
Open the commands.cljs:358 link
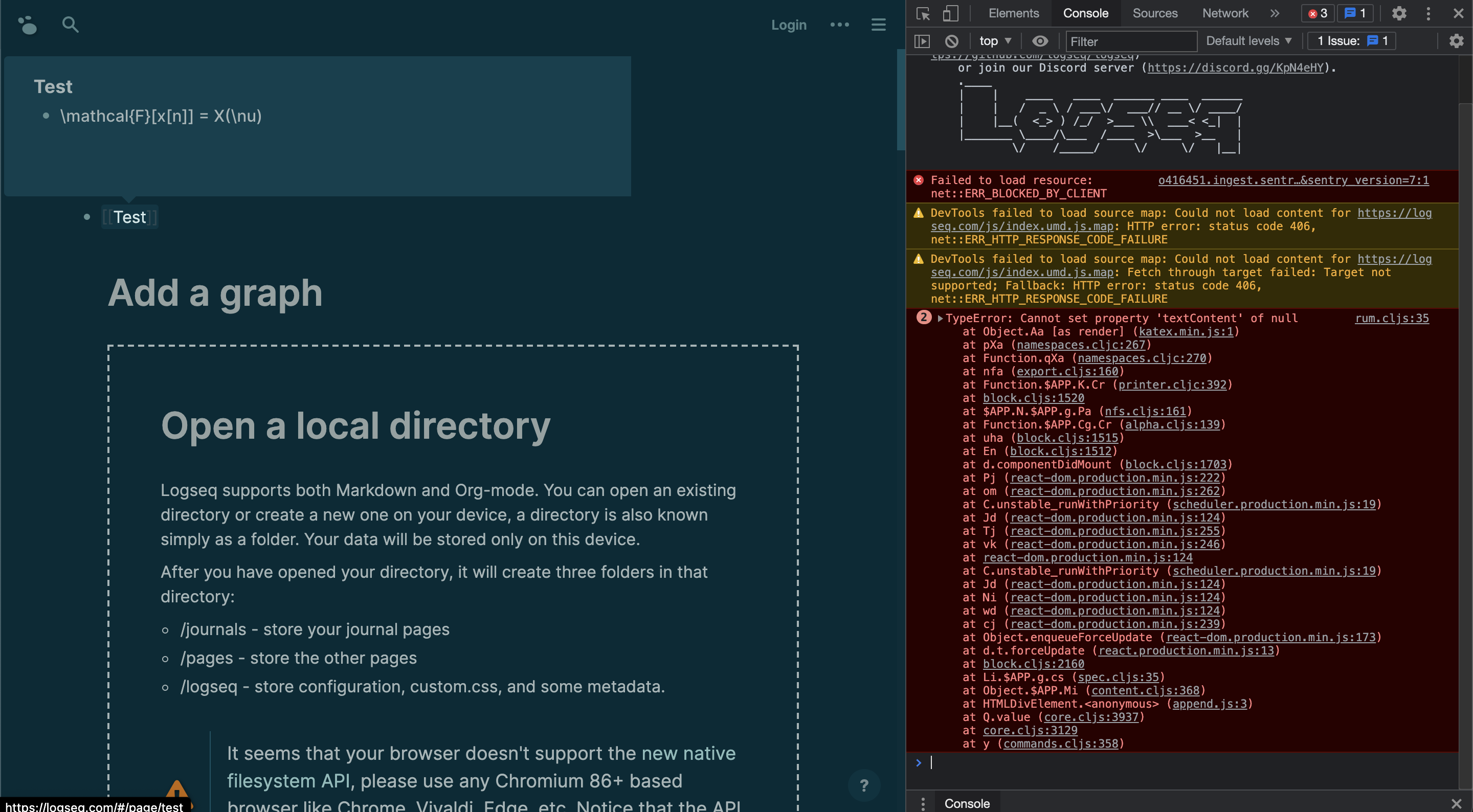[x=1061, y=744]
